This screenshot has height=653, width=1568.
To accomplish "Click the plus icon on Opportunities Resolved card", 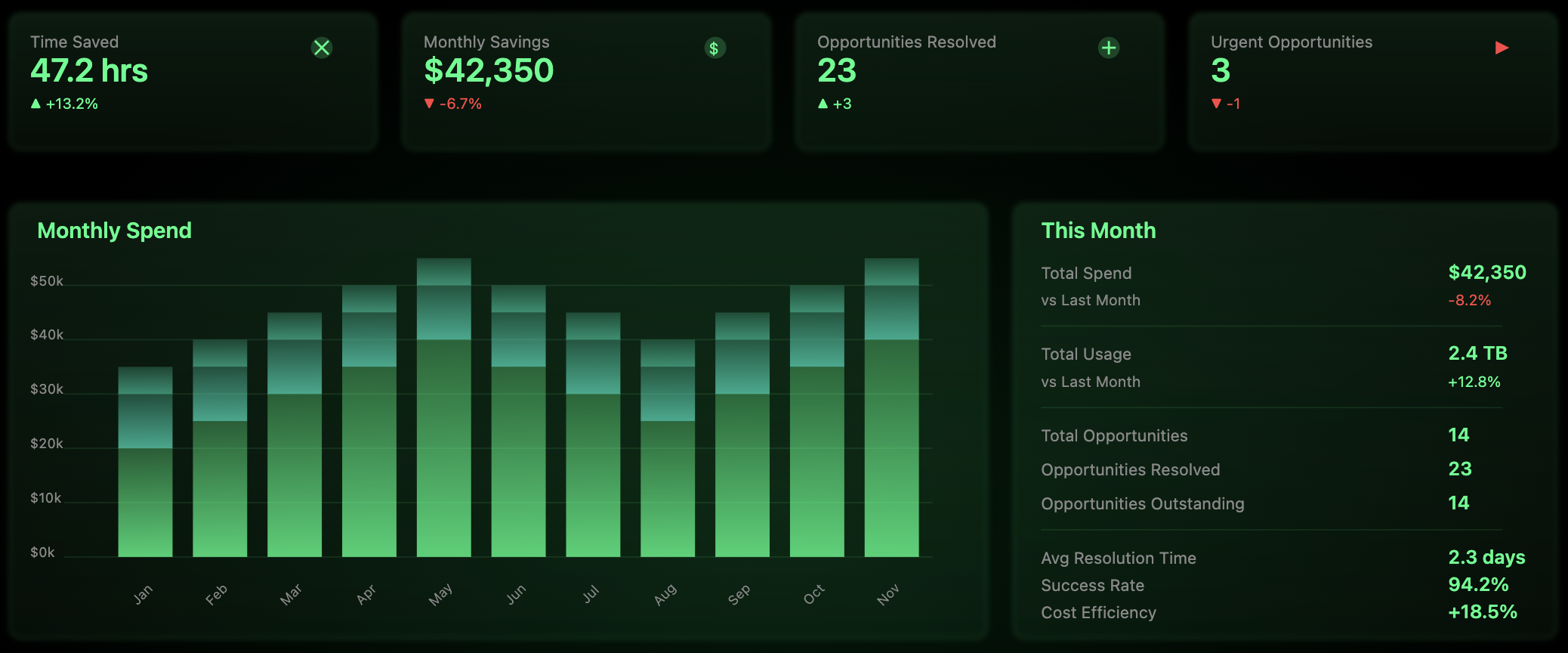I will click(x=1108, y=48).
